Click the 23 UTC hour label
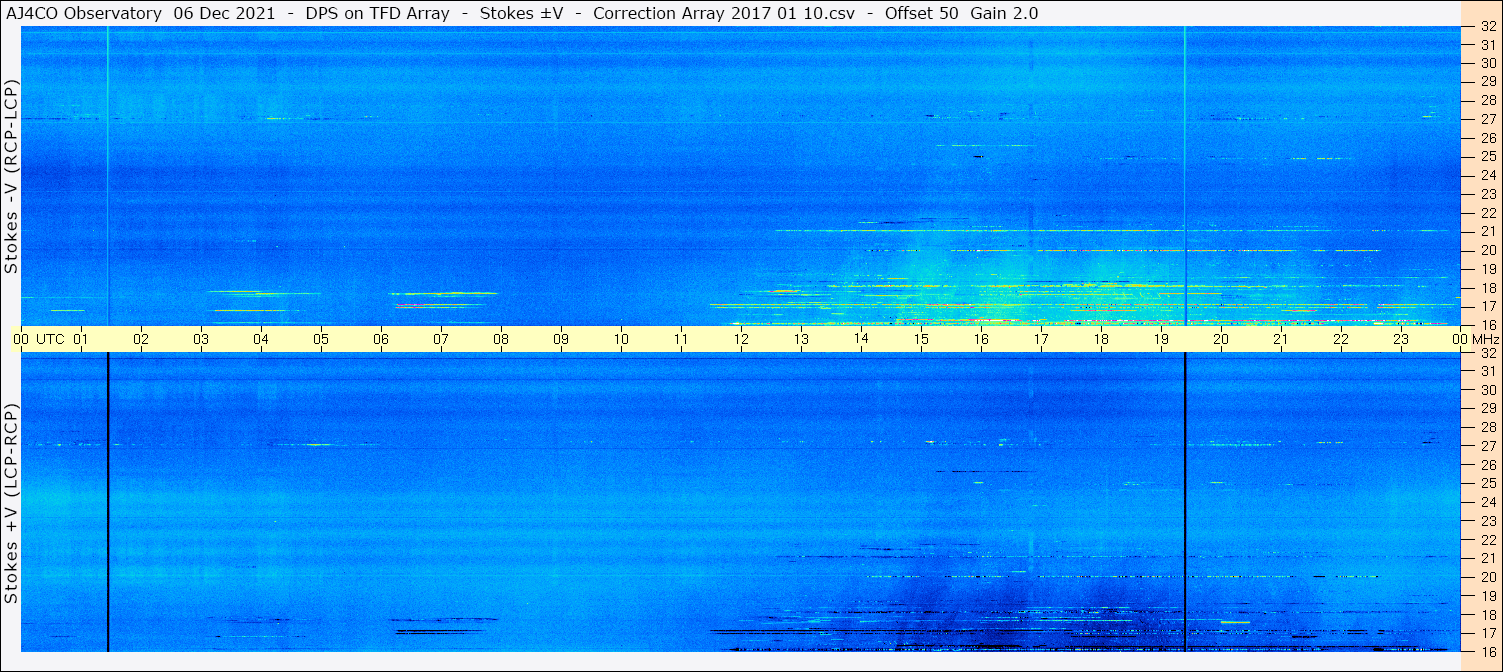This screenshot has width=1503, height=672. tap(1401, 339)
